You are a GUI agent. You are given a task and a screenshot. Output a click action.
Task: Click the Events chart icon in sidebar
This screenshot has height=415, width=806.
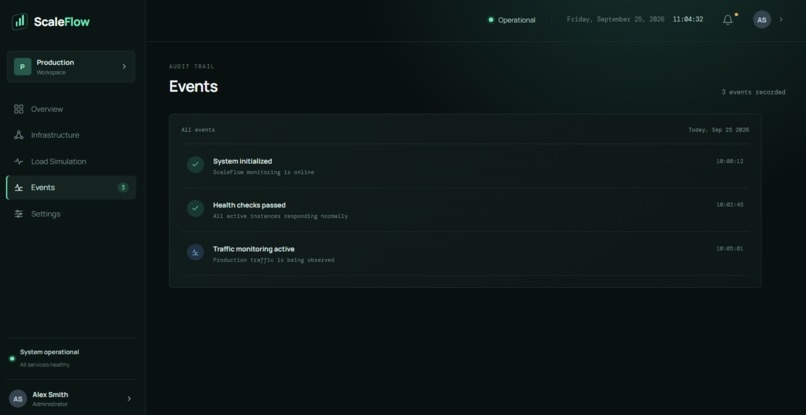(19, 188)
